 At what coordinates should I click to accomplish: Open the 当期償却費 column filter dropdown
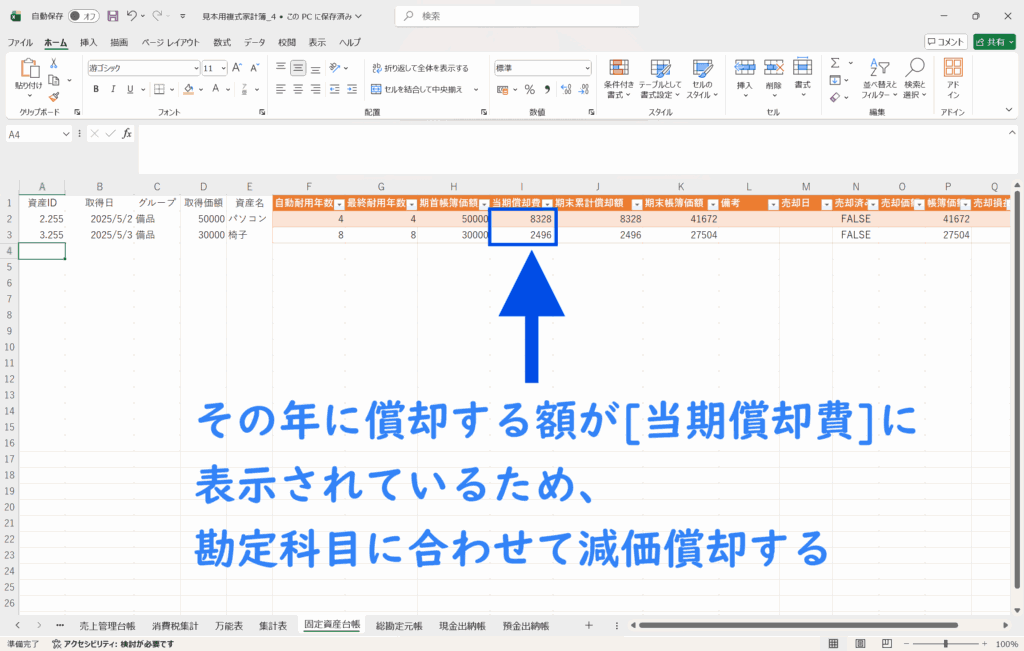pyautogui.click(x=547, y=203)
